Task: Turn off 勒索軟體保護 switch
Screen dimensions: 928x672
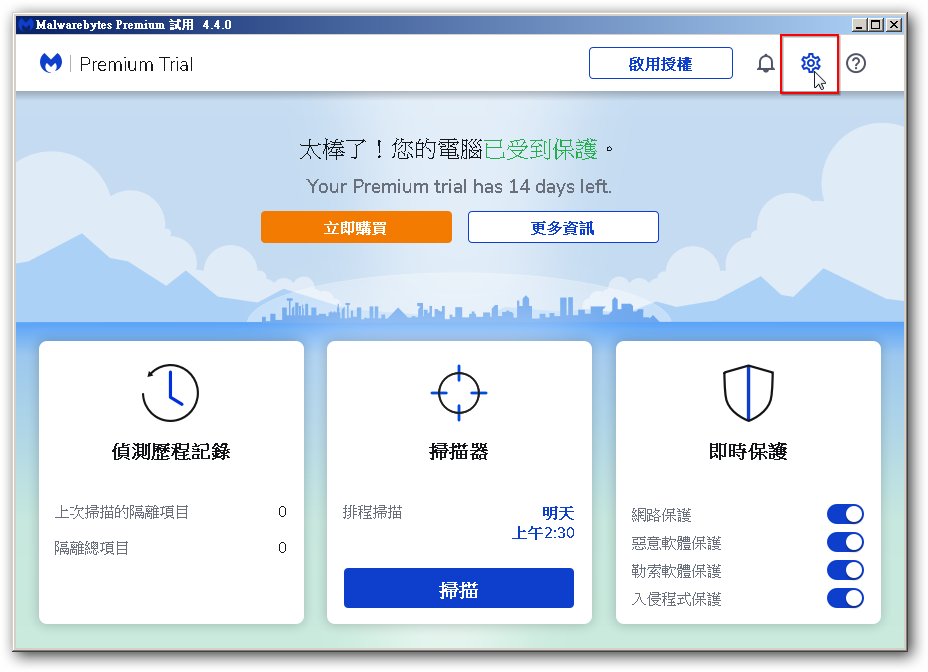Action: [x=845, y=570]
